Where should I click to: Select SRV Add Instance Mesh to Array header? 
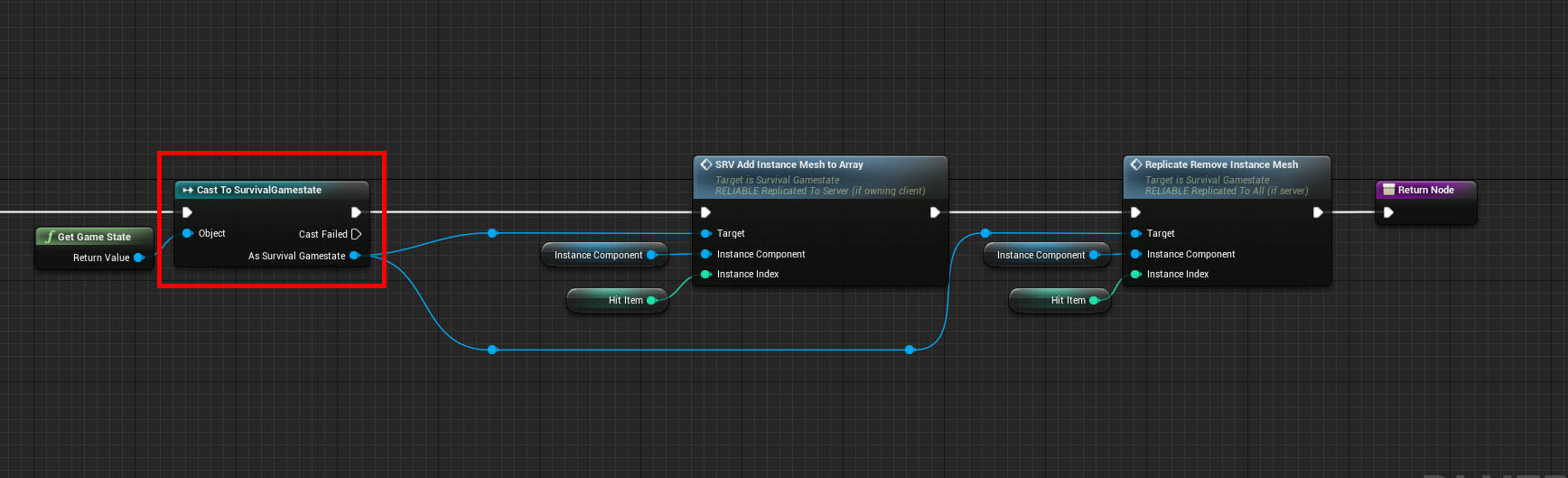click(820, 177)
